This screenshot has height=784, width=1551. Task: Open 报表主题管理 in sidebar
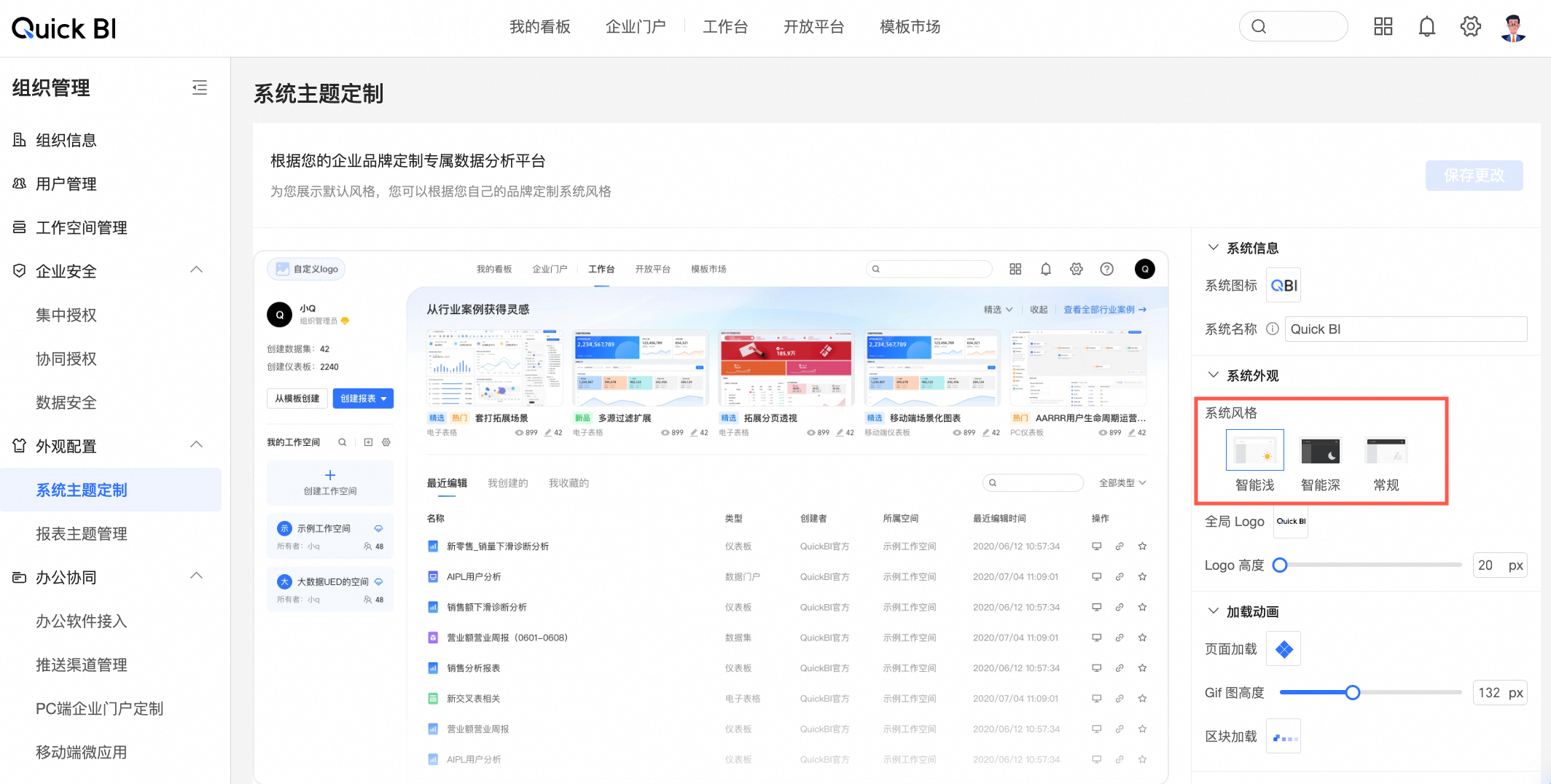(82, 533)
